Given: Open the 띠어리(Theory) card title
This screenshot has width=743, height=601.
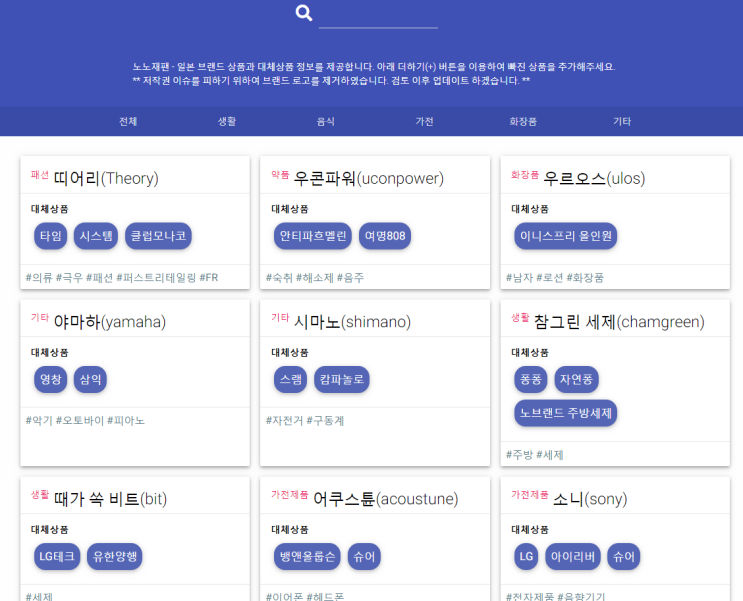Looking at the screenshot, I should [x=106, y=178].
